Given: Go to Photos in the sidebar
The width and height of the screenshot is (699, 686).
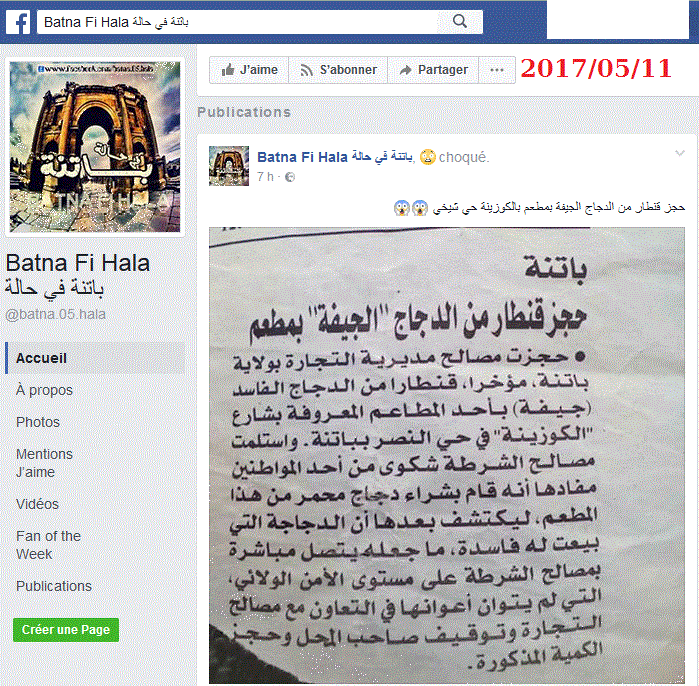Looking at the screenshot, I should tap(38, 422).
